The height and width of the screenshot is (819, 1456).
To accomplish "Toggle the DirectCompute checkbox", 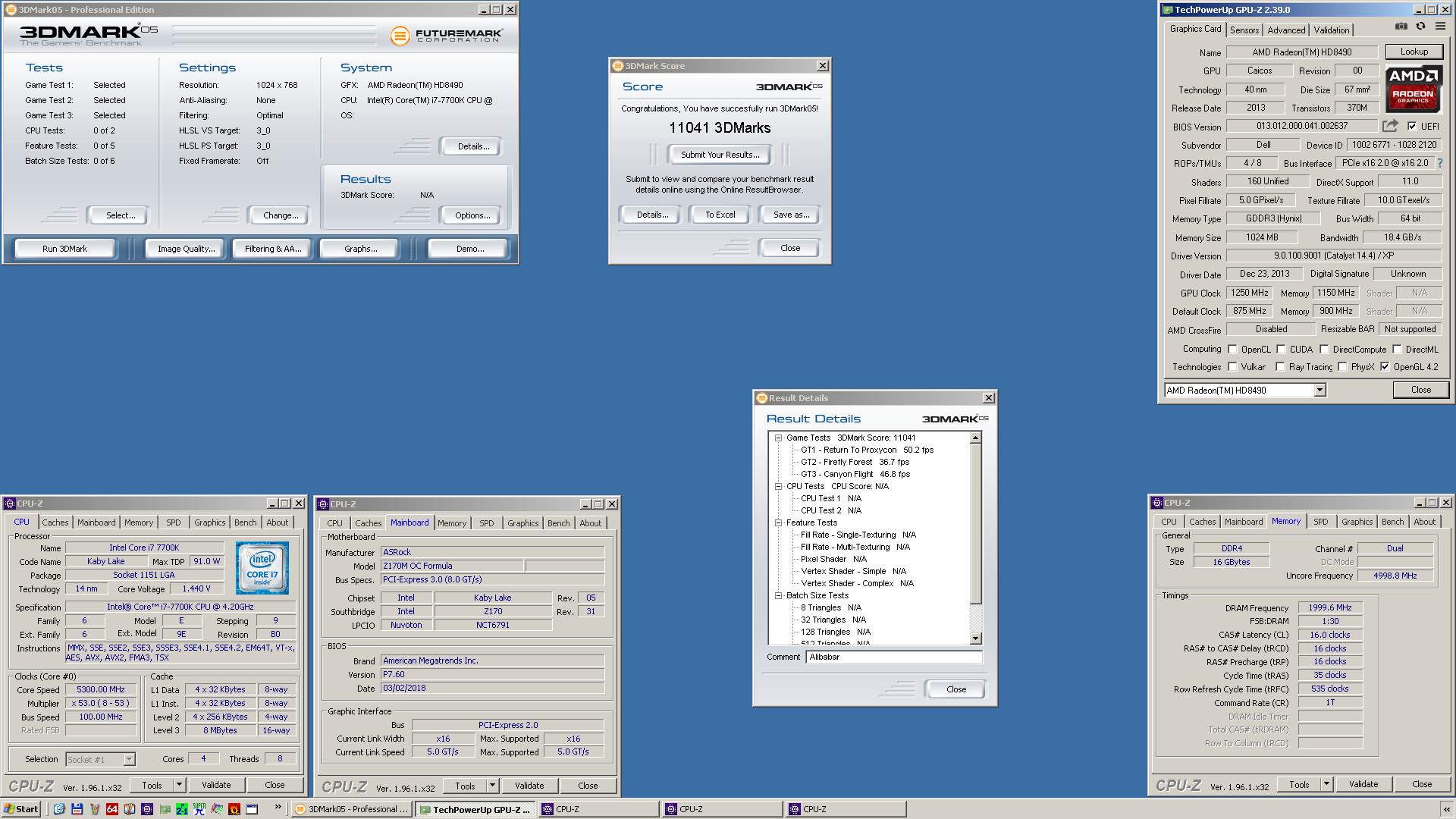I will tap(1324, 350).
